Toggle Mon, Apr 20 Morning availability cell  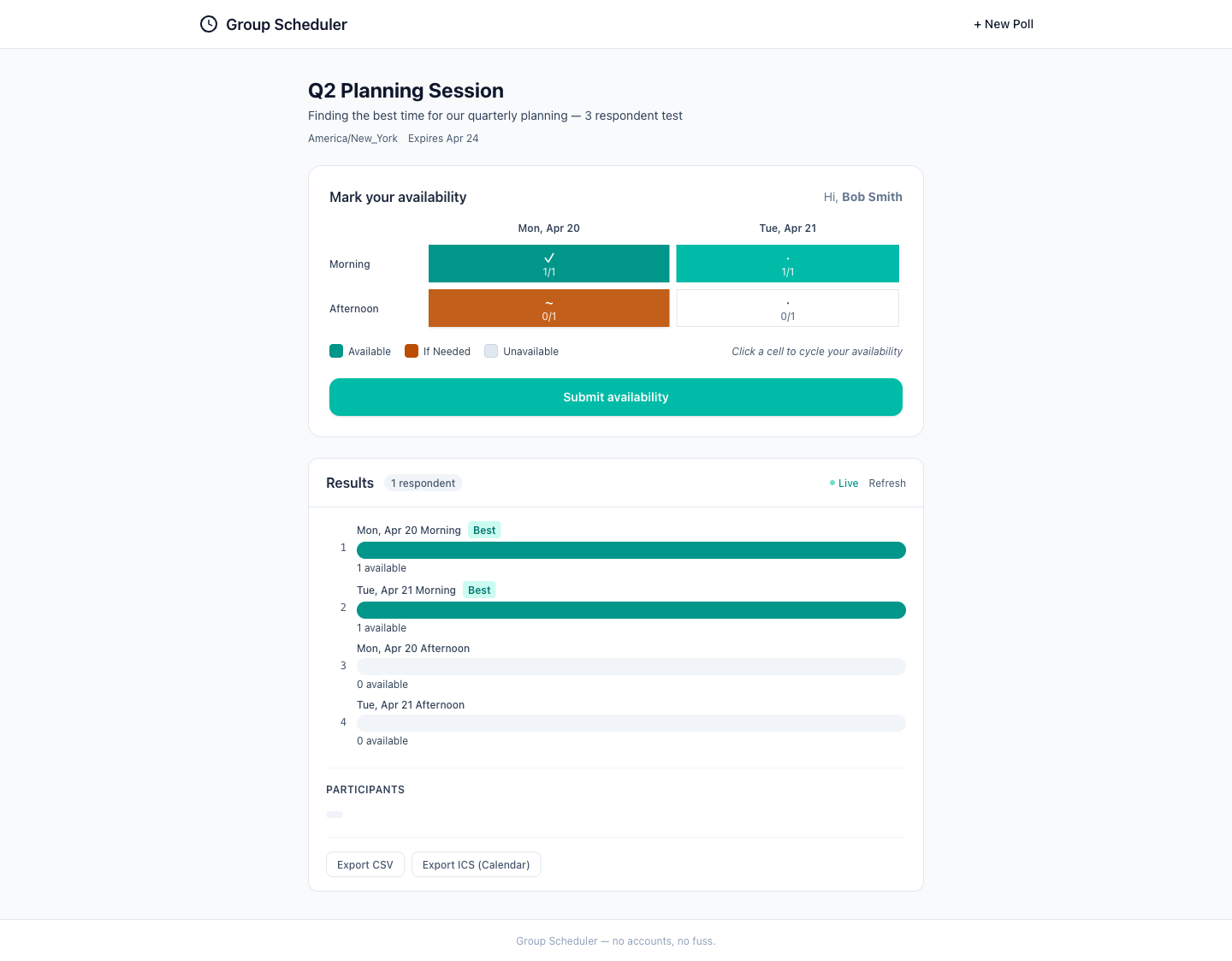tap(548, 264)
